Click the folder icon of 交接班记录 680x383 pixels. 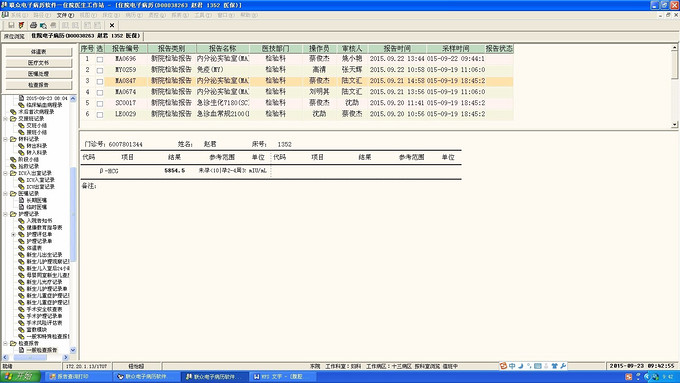pos(13,118)
